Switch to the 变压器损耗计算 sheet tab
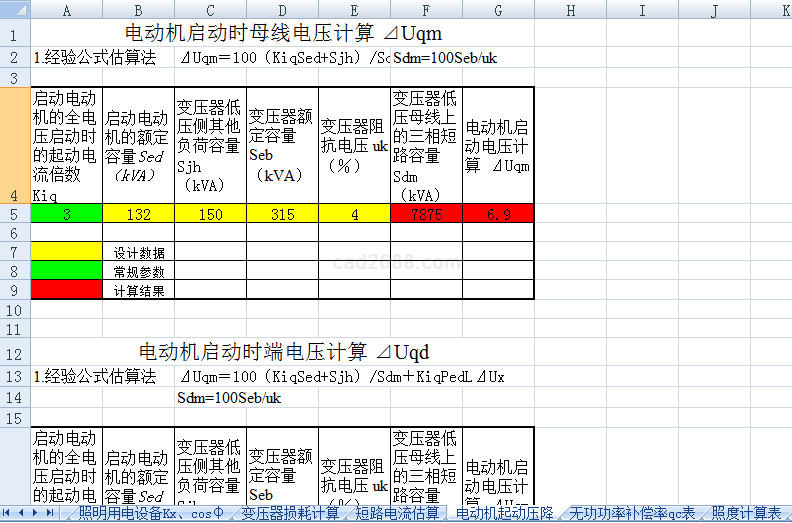The height and width of the screenshot is (523, 792). (x=289, y=513)
